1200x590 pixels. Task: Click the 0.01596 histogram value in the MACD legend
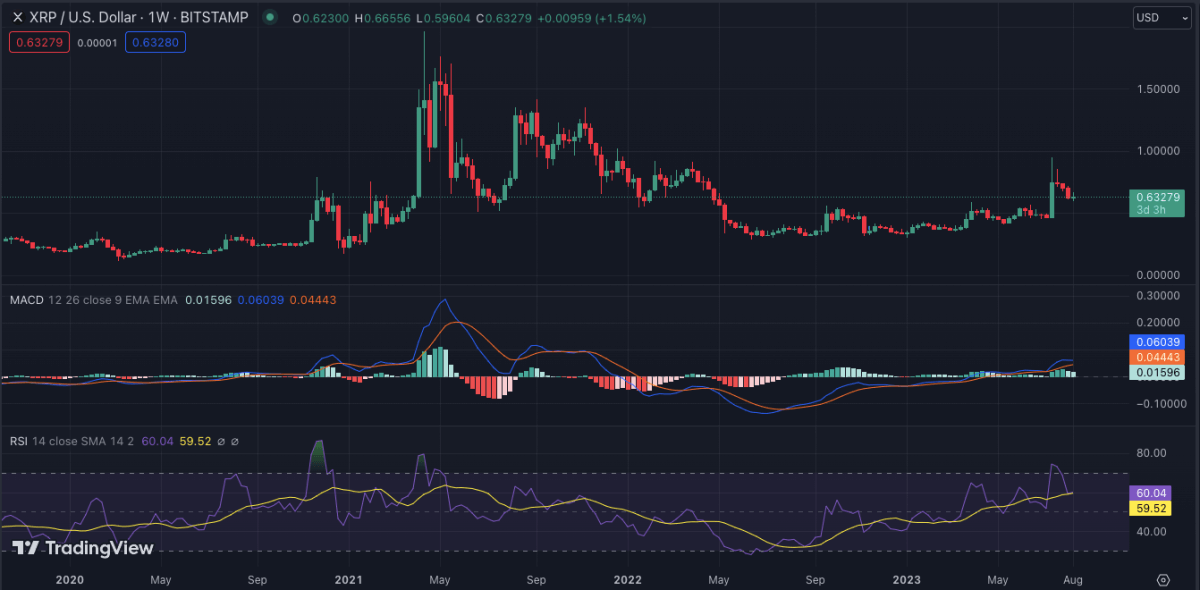[x=208, y=300]
